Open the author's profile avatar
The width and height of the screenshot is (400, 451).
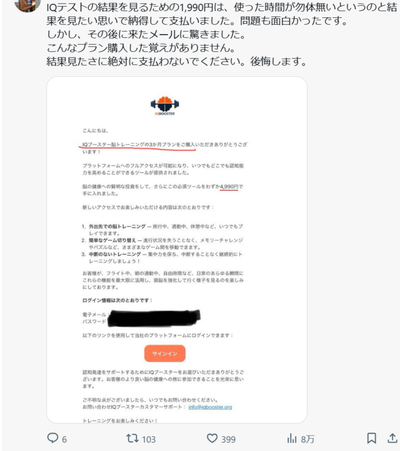tap(27, 5)
